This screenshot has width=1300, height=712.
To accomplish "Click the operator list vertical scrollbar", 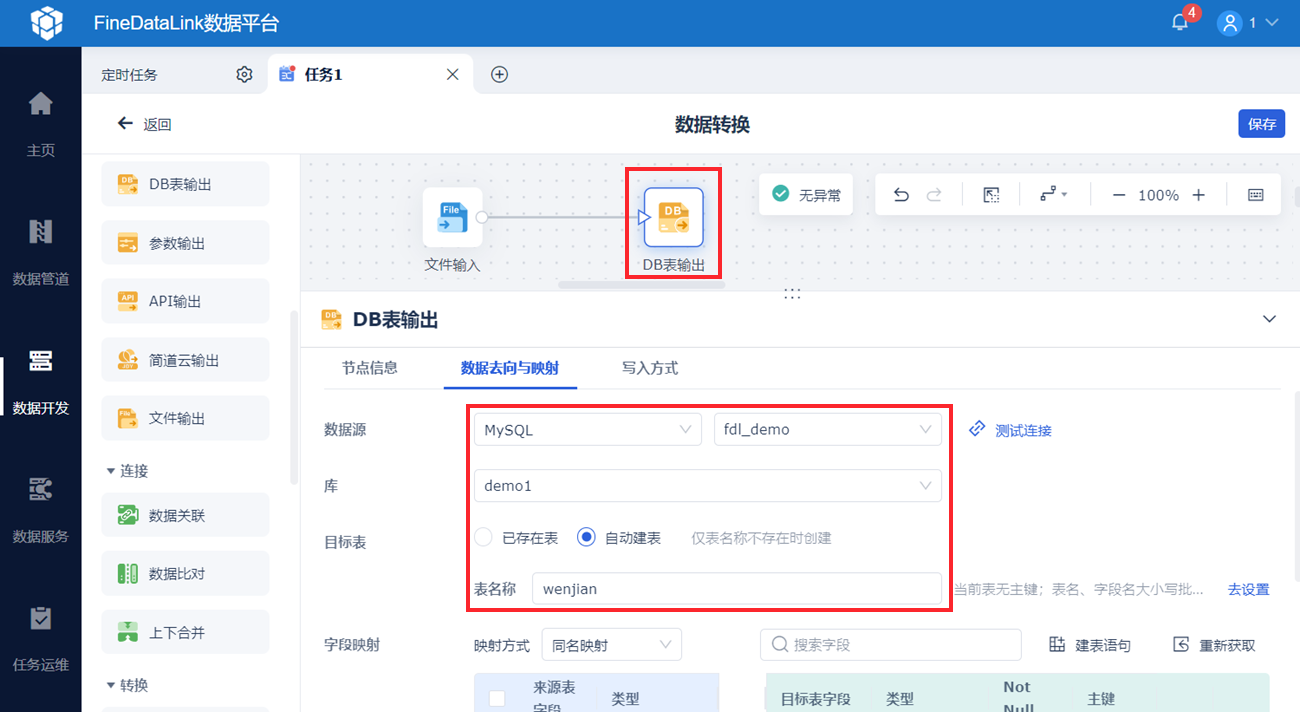I will coord(293,397).
